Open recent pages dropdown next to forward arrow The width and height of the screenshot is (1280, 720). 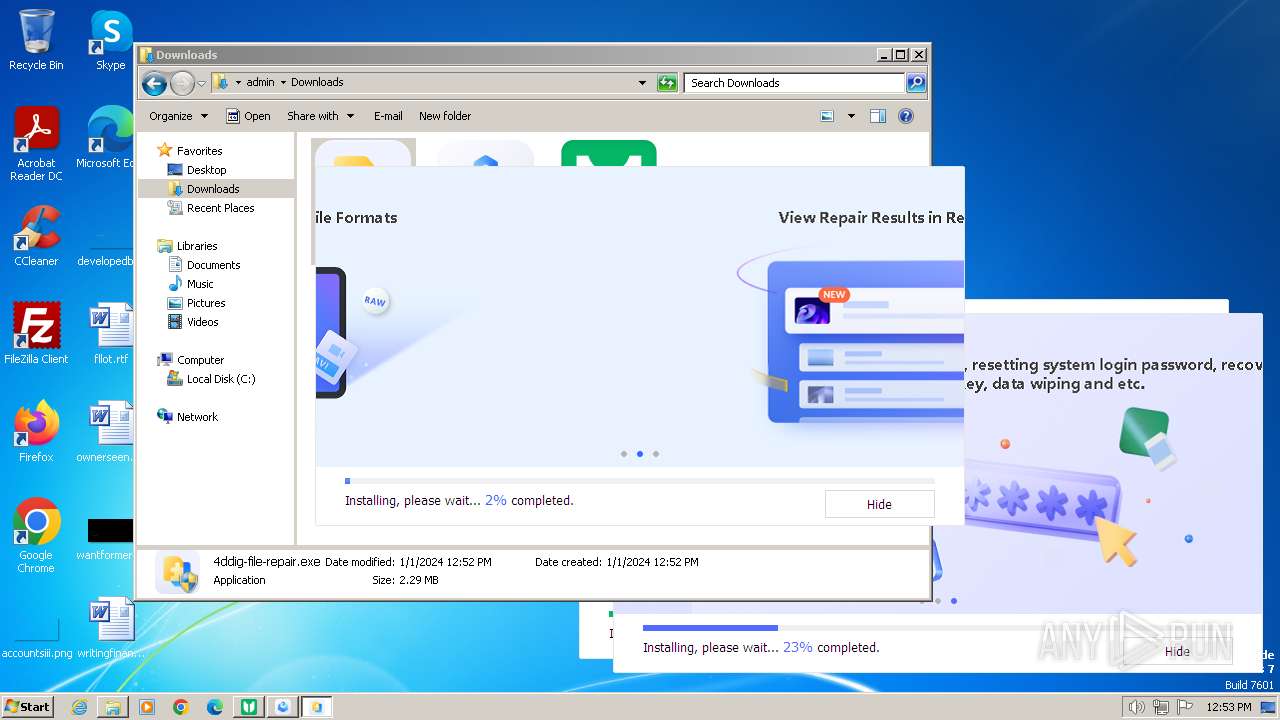202,83
